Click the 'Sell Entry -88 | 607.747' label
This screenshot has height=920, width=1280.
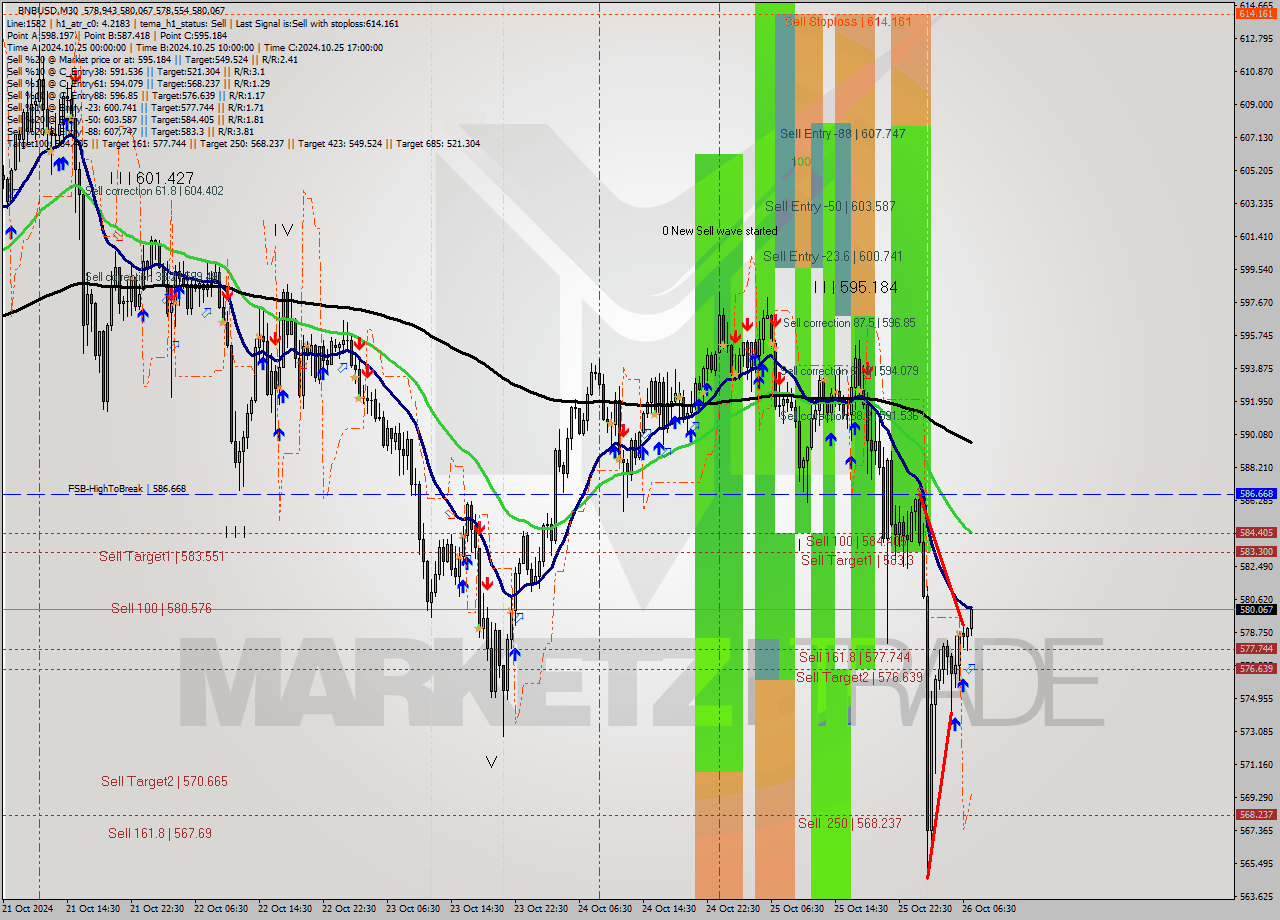(x=842, y=134)
